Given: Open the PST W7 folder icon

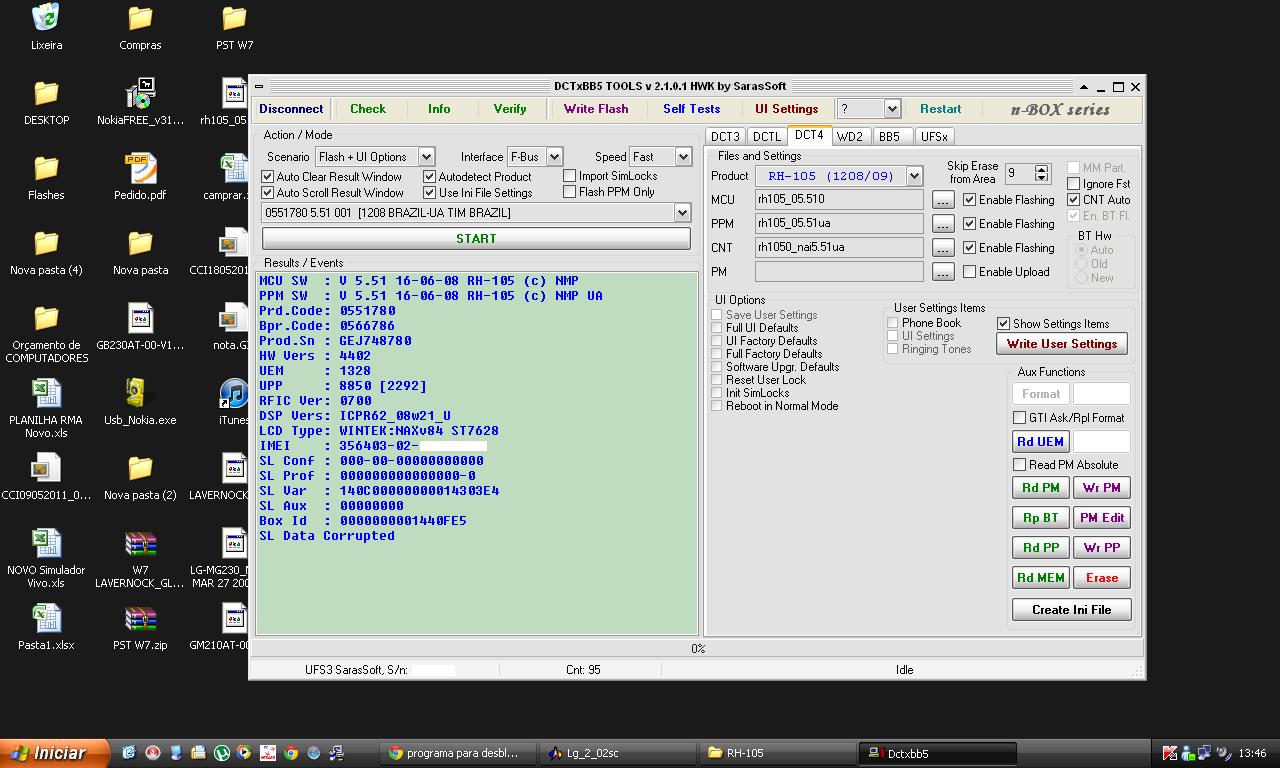Looking at the screenshot, I should click(234, 19).
